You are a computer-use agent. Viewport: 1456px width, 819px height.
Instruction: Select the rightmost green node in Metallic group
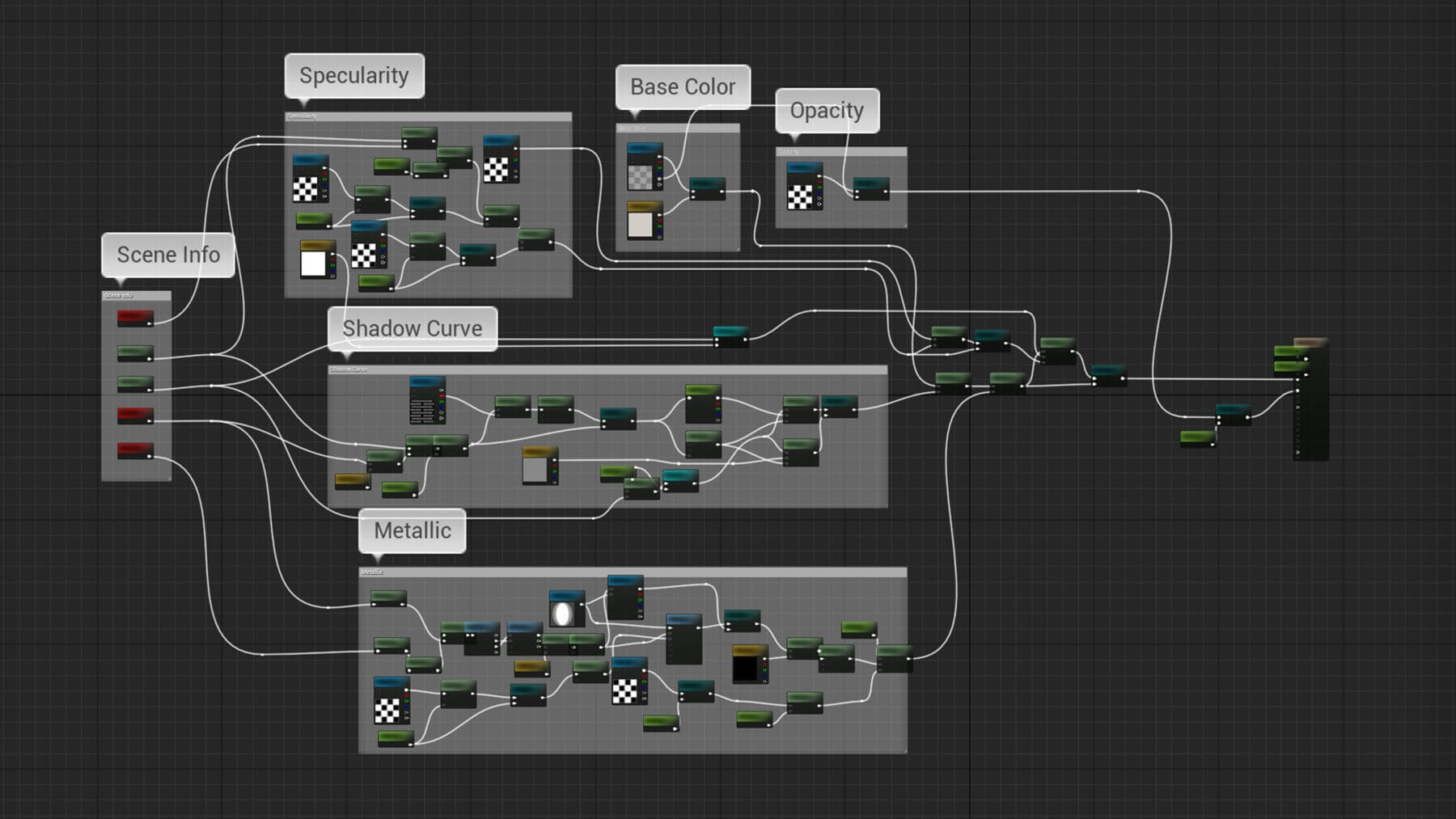click(x=895, y=659)
